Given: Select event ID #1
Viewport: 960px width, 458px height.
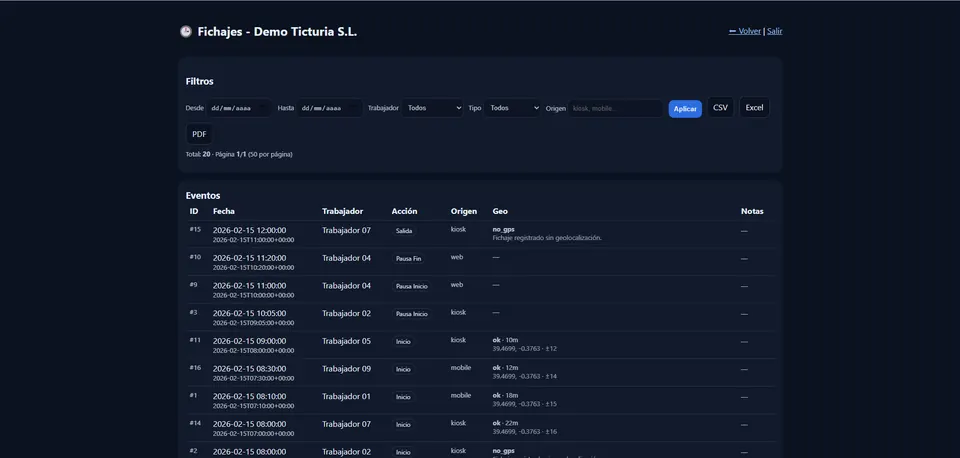Looking at the screenshot, I should tap(193, 395).
